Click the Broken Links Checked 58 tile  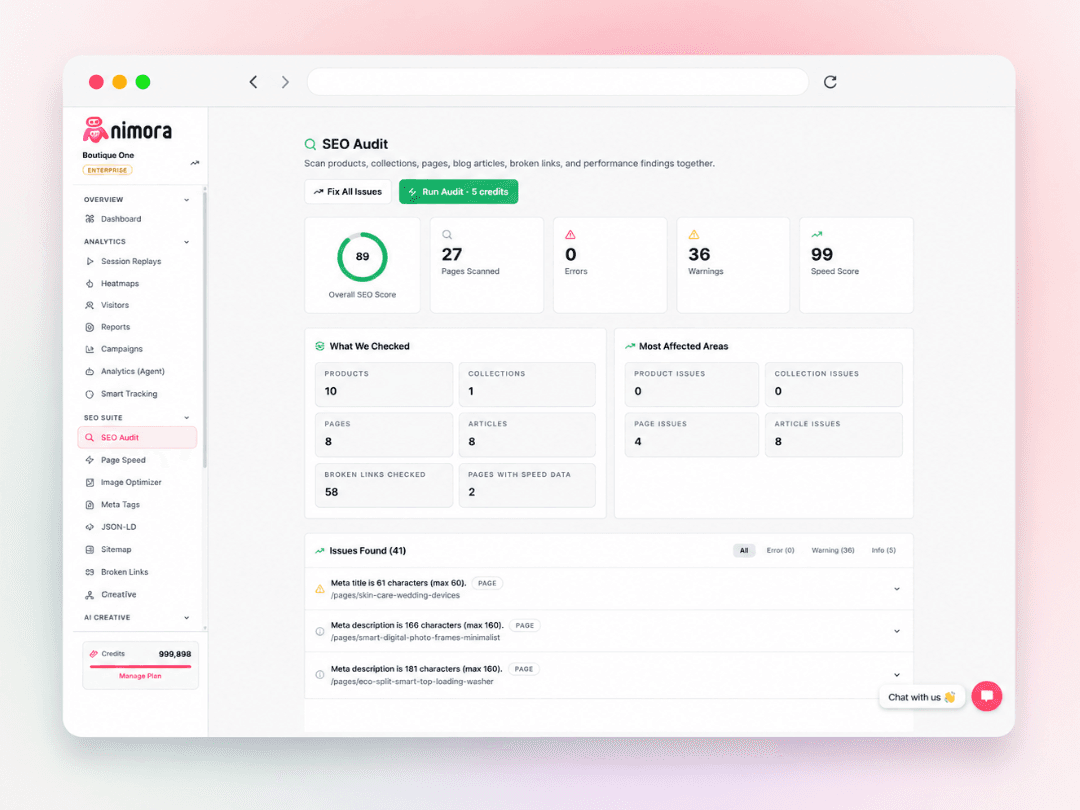(384, 485)
